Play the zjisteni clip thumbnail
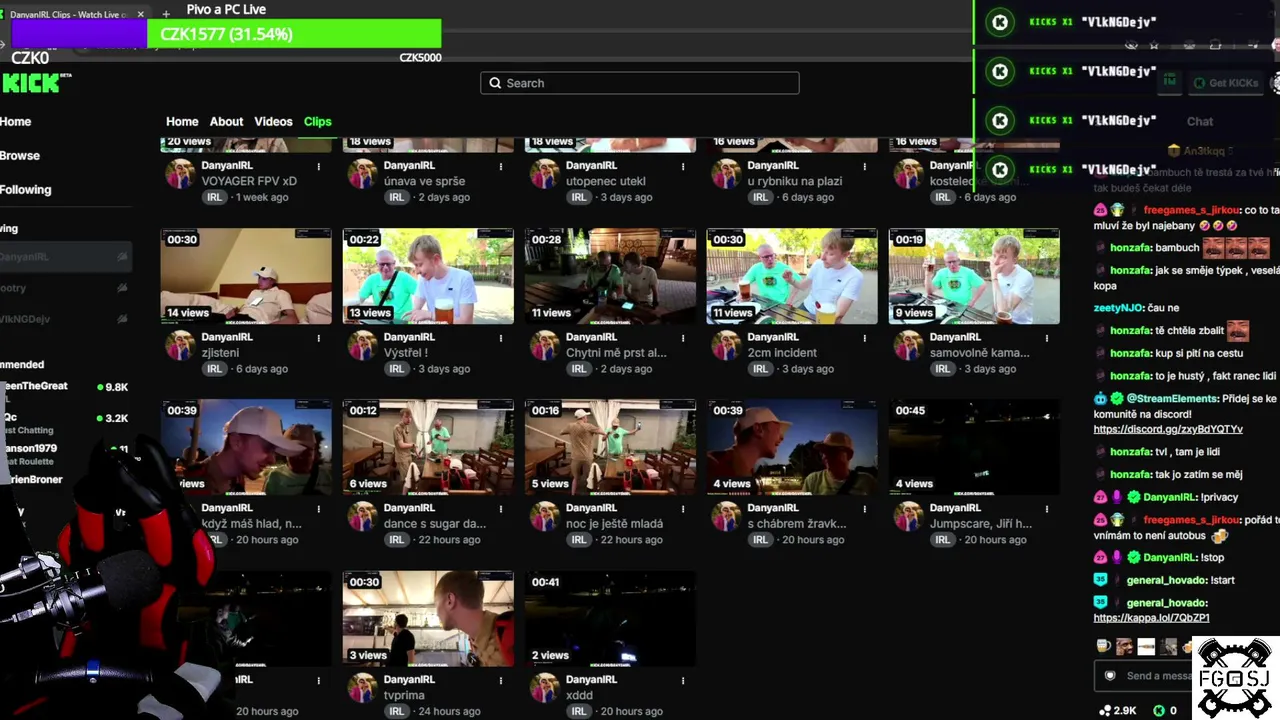The height and width of the screenshot is (720, 1280). tap(246, 276)
